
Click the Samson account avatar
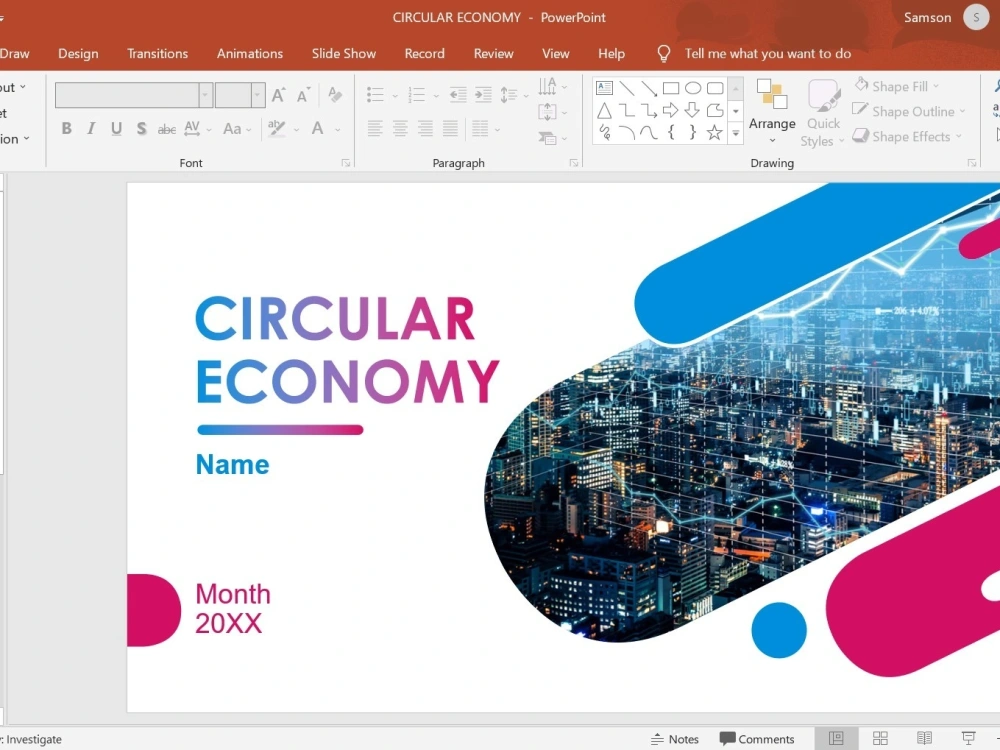point(976,17)
